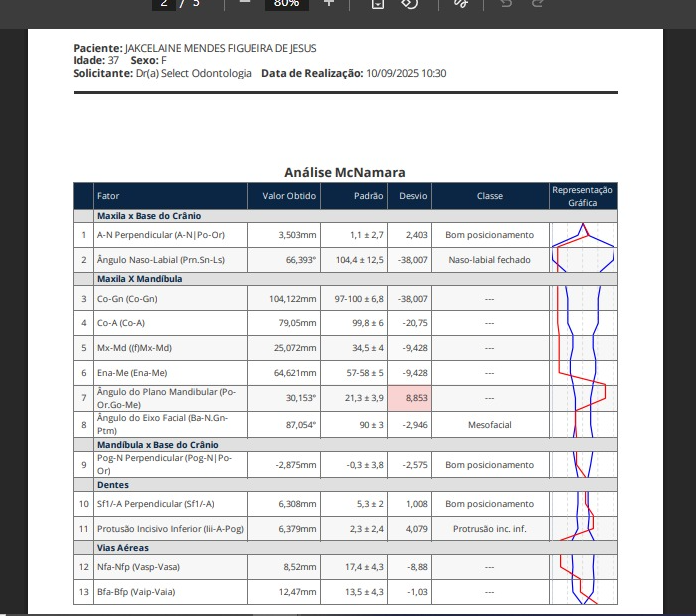Click 'Sf1/-A Perpendicular (Sf1/-A)' factor cell
The image size is (696, 616).
point(170,504)
